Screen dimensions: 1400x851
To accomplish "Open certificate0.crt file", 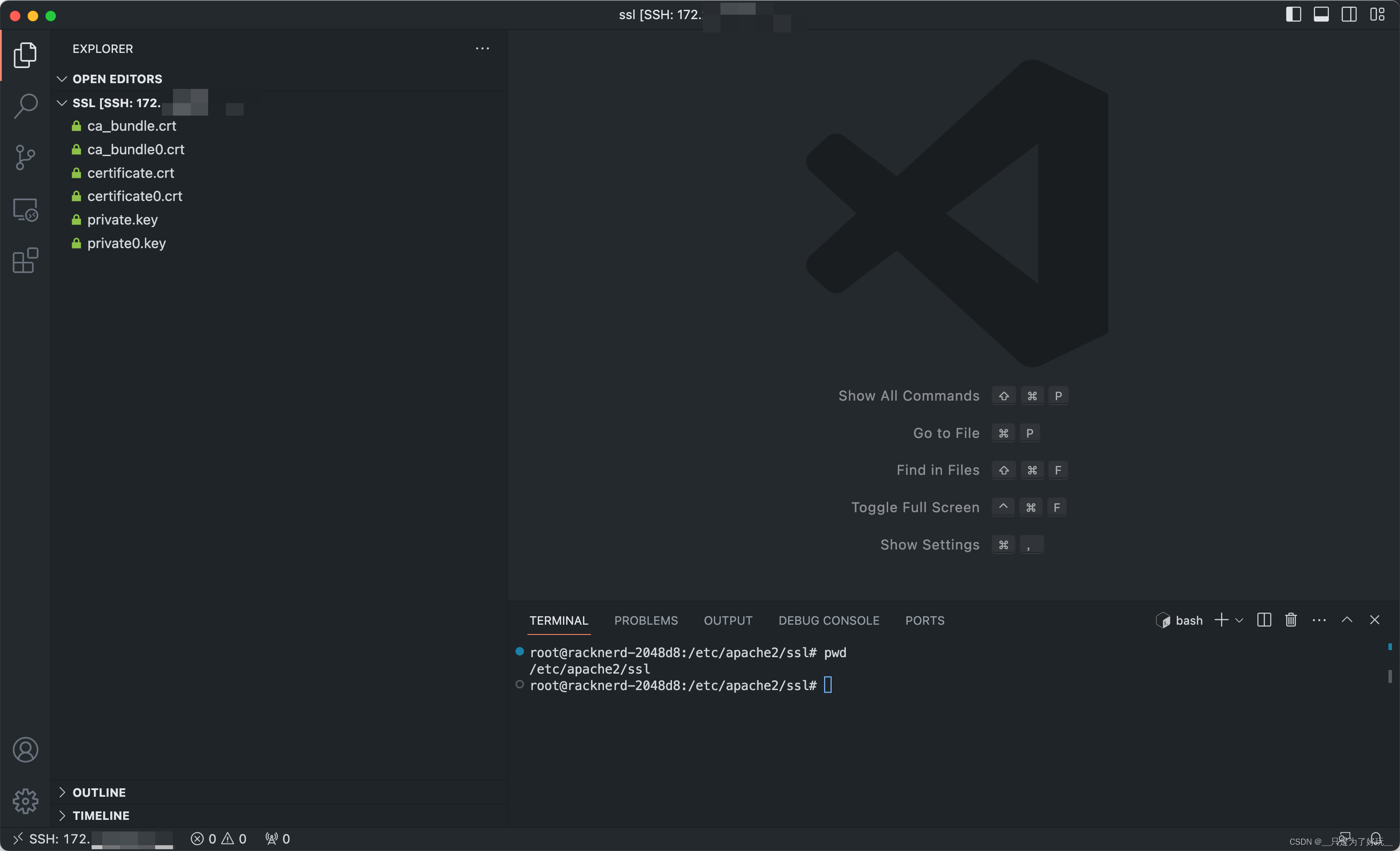I will [x=278, y=196].
